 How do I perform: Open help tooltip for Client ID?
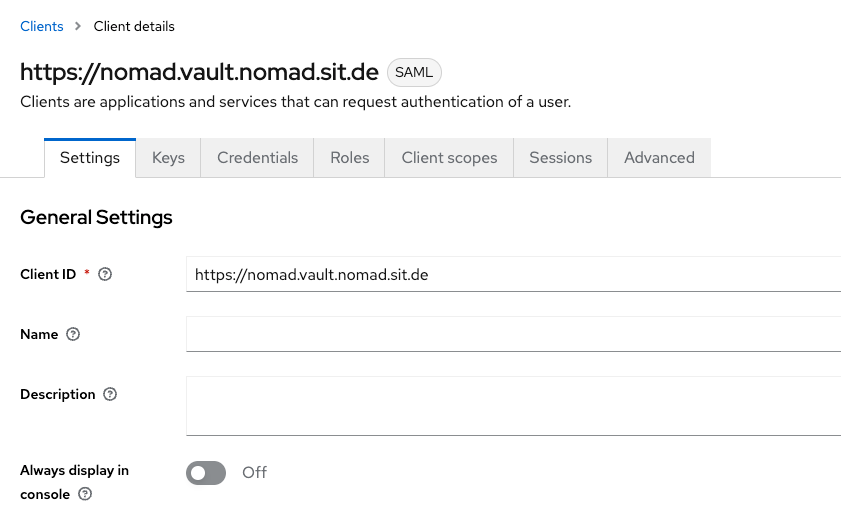(105, 274)
